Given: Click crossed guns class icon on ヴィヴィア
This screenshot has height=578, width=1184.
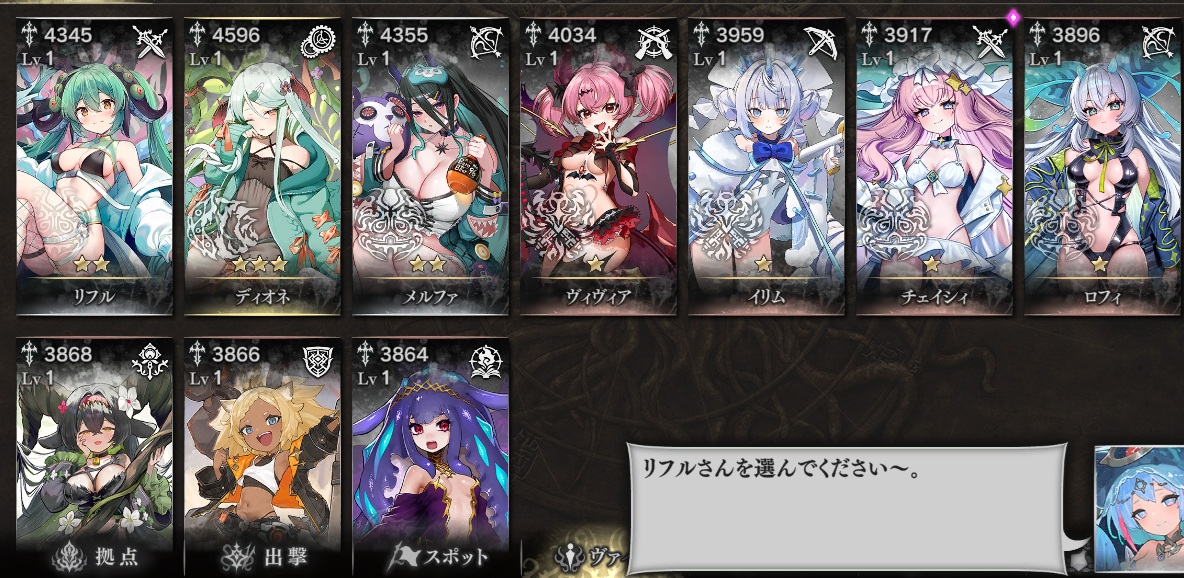Looking at the screenshot, I should [653, 42].
